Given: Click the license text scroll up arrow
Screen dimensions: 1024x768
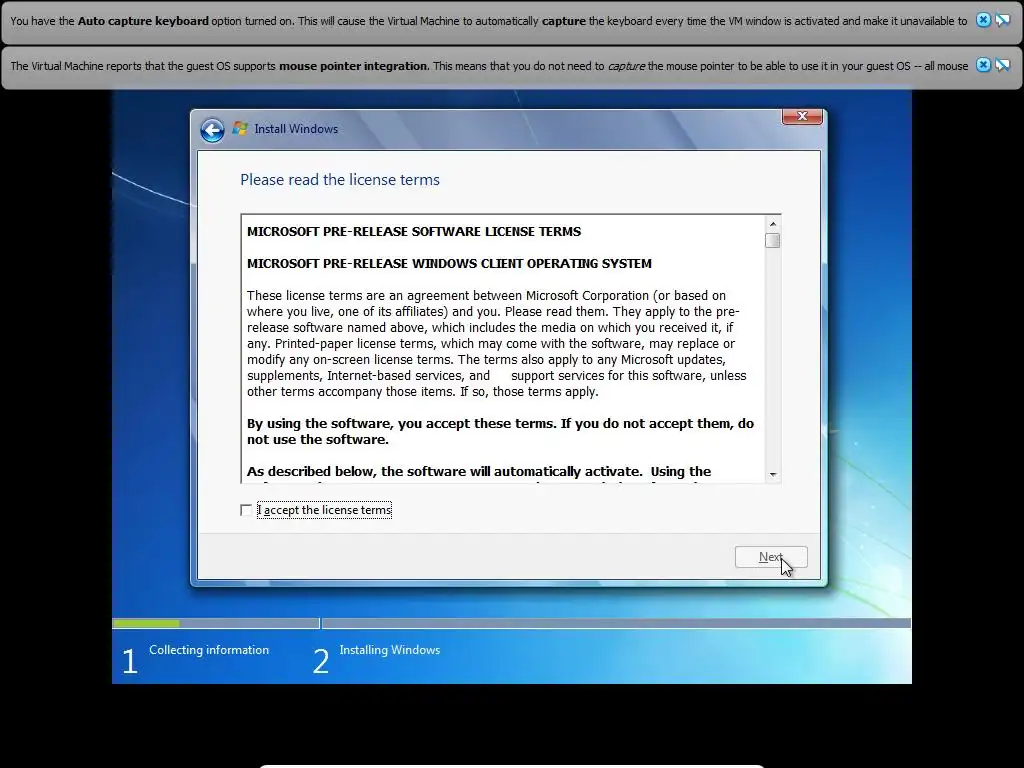Looking at the screenshot, I should coord(773,224).
